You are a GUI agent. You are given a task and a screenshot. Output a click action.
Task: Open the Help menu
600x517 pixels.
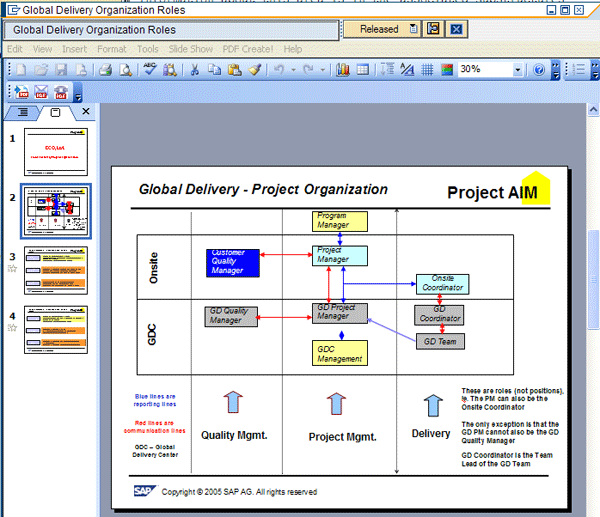click(x=293, y=49)
